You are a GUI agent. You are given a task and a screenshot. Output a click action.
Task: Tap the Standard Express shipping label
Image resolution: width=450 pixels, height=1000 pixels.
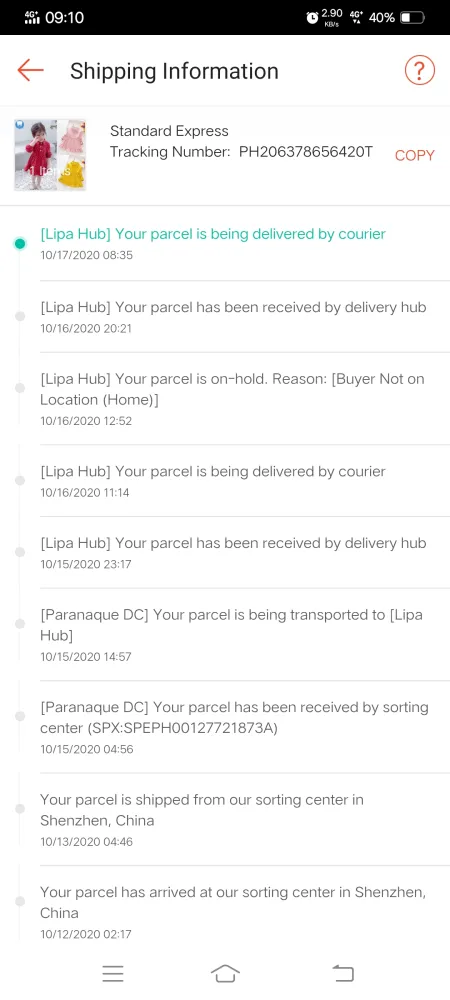169,131
